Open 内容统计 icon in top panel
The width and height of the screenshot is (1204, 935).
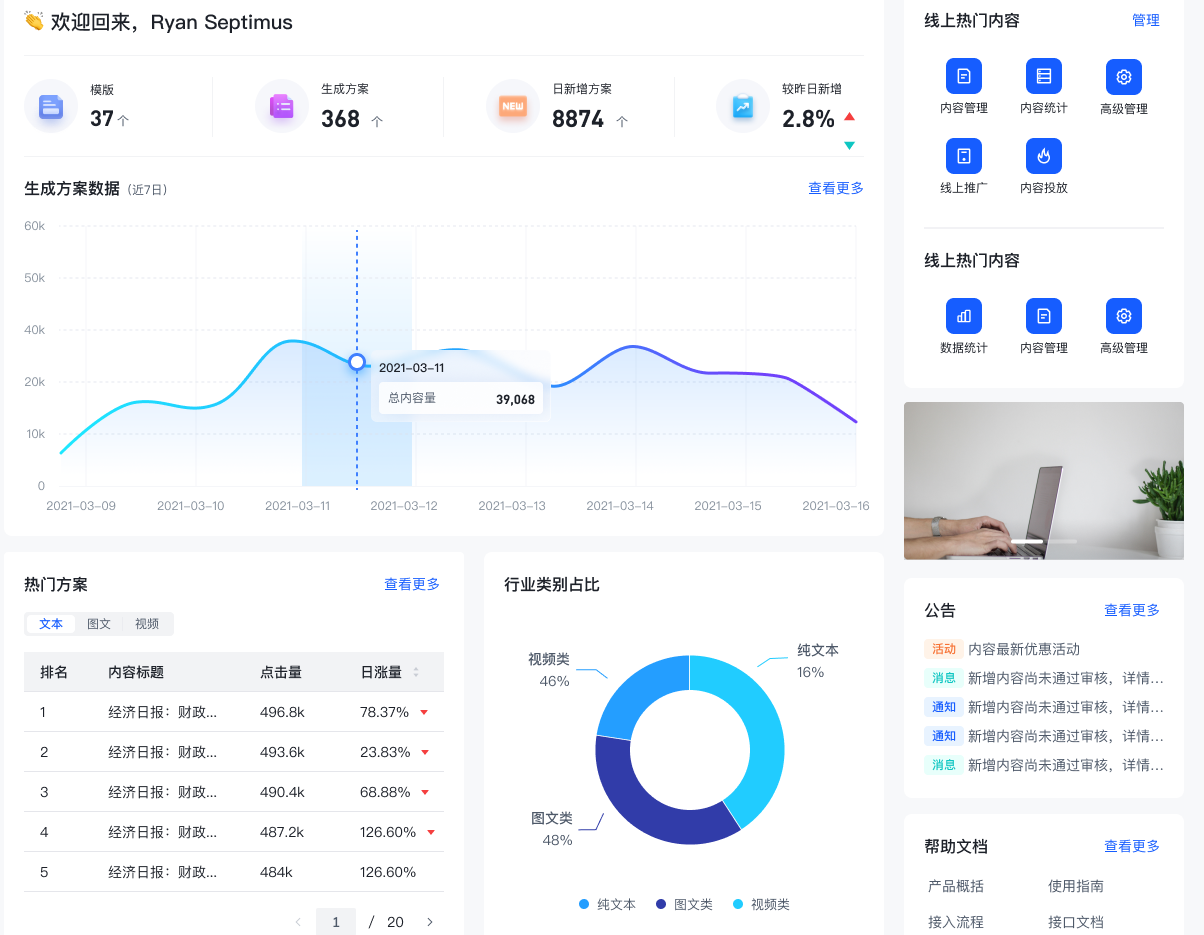point(1043,77)
